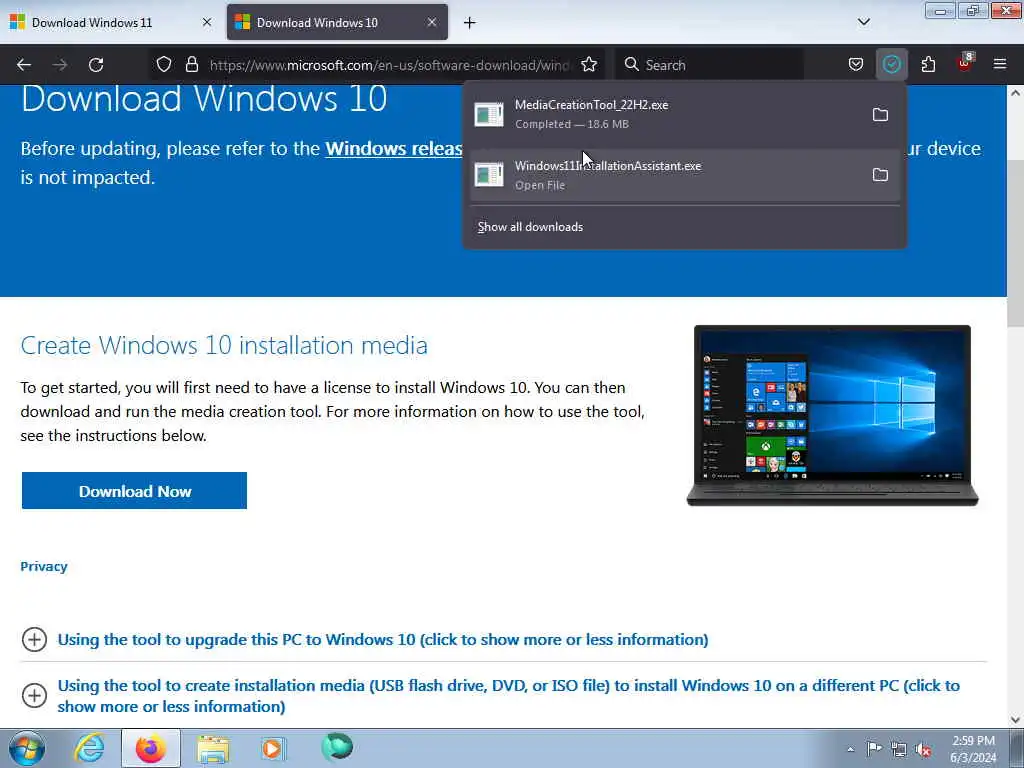Open the Windows release information link

(x=394, y=149)
